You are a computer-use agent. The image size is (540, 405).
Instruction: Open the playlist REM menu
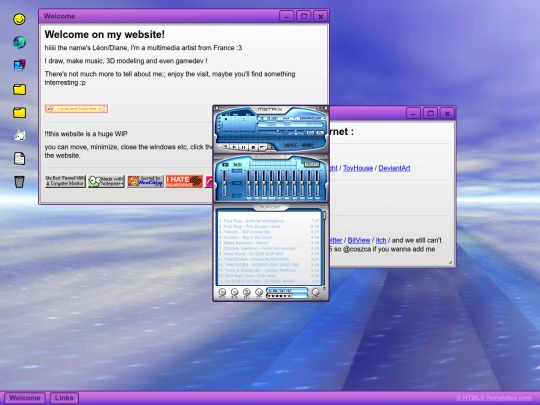[234, 293]
